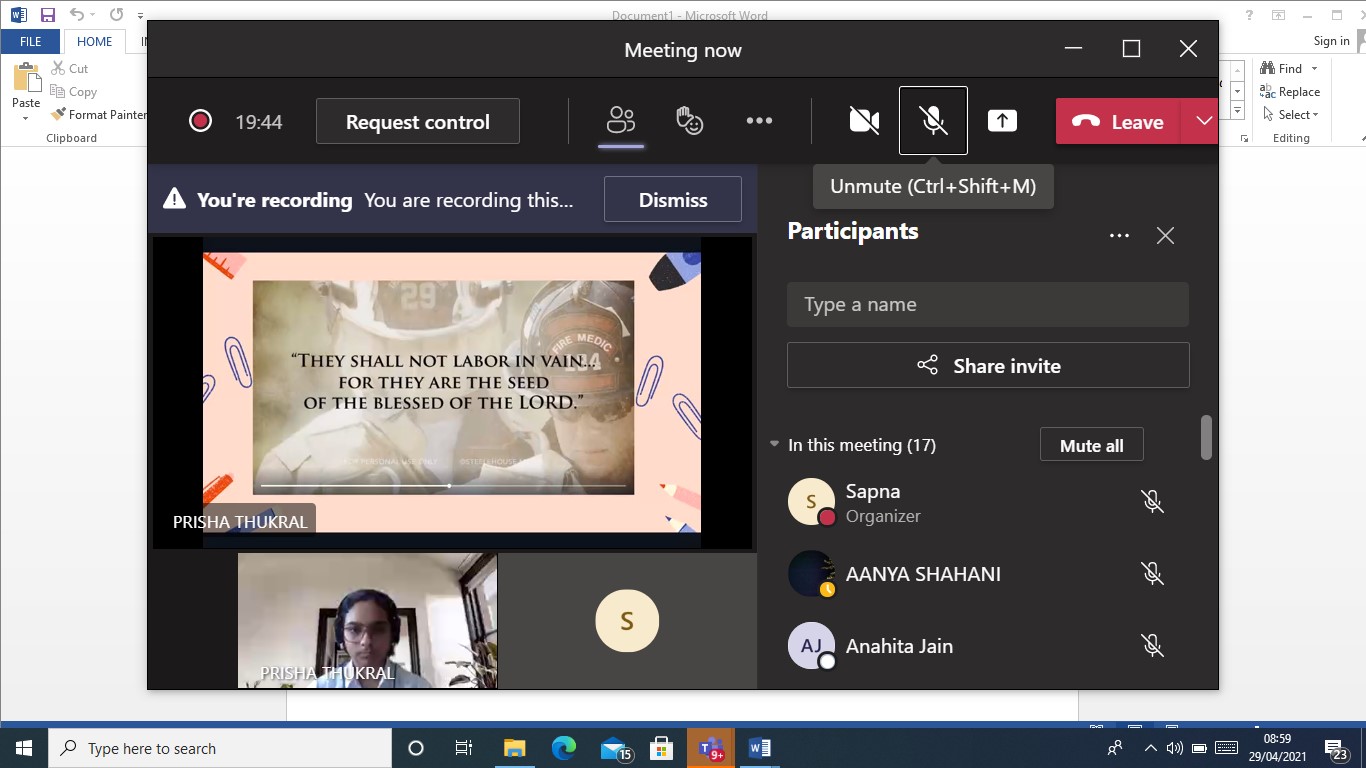
Task: Click the S avatar video tile
Action: point(627,620)
